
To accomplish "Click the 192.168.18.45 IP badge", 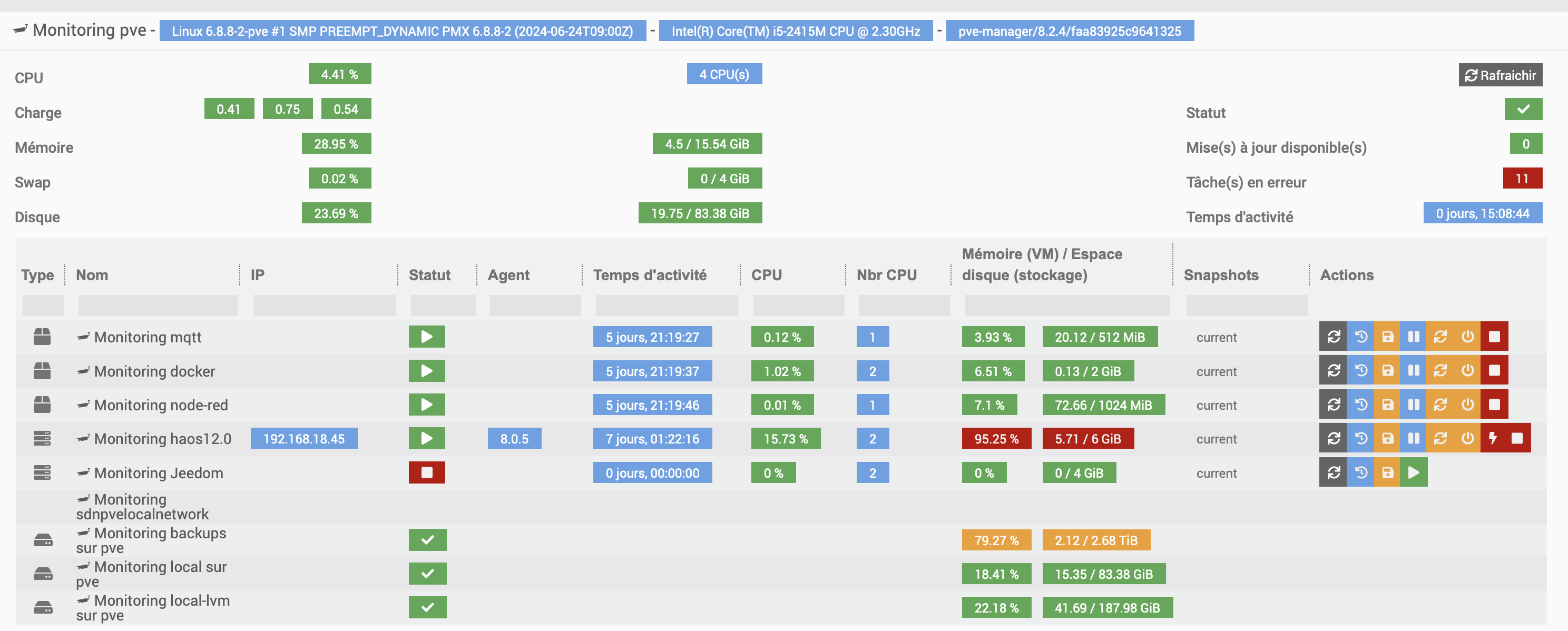I will pyautogui.click(x=303, y=439).
